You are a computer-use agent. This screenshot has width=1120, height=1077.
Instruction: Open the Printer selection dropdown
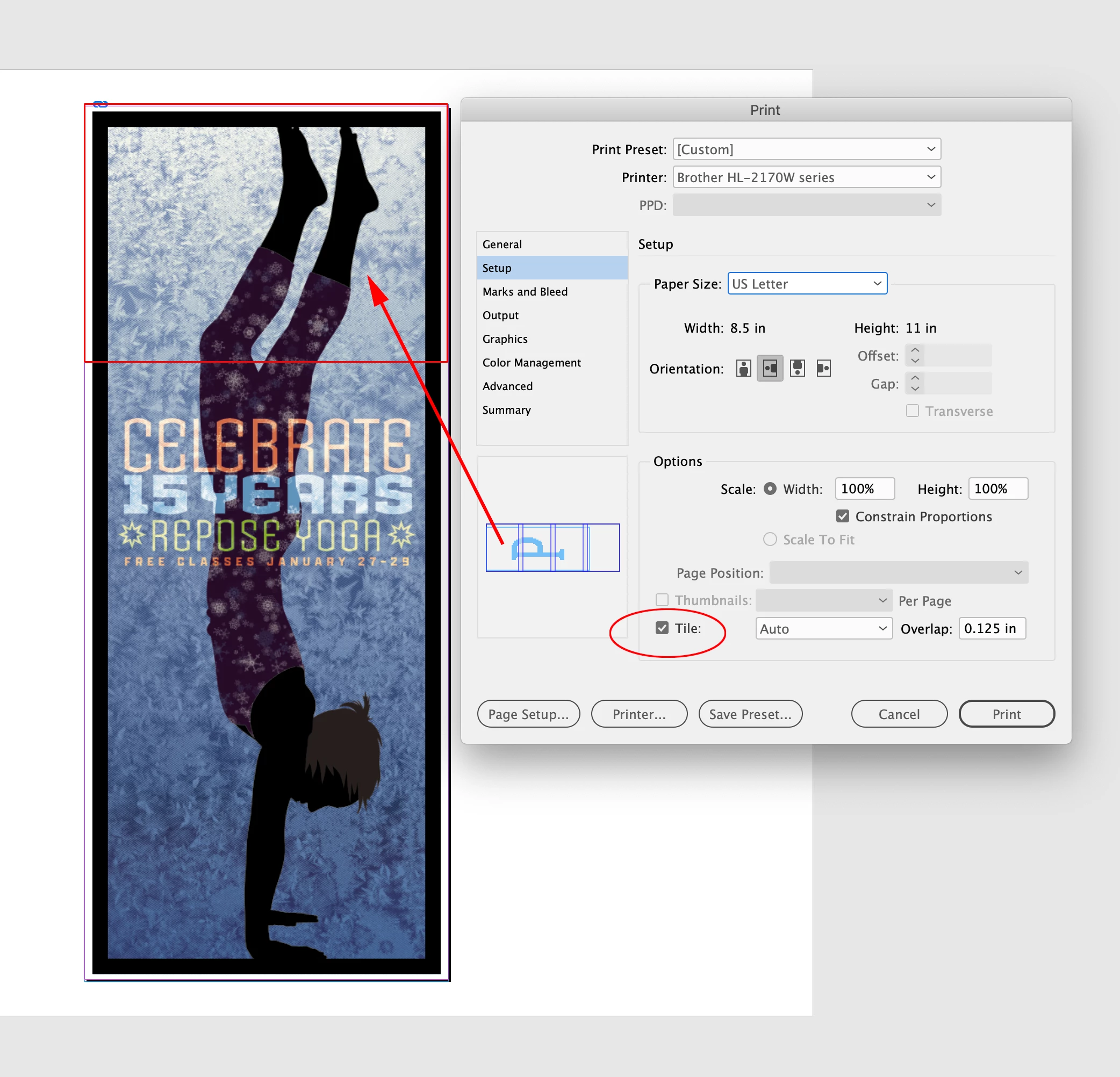tap(806, 178)
